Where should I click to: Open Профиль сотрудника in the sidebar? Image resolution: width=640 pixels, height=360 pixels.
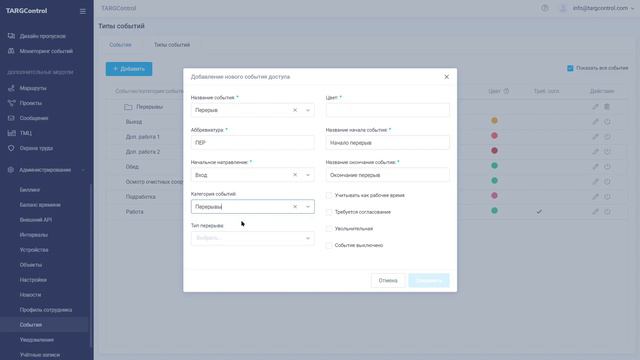click(46, 310)
